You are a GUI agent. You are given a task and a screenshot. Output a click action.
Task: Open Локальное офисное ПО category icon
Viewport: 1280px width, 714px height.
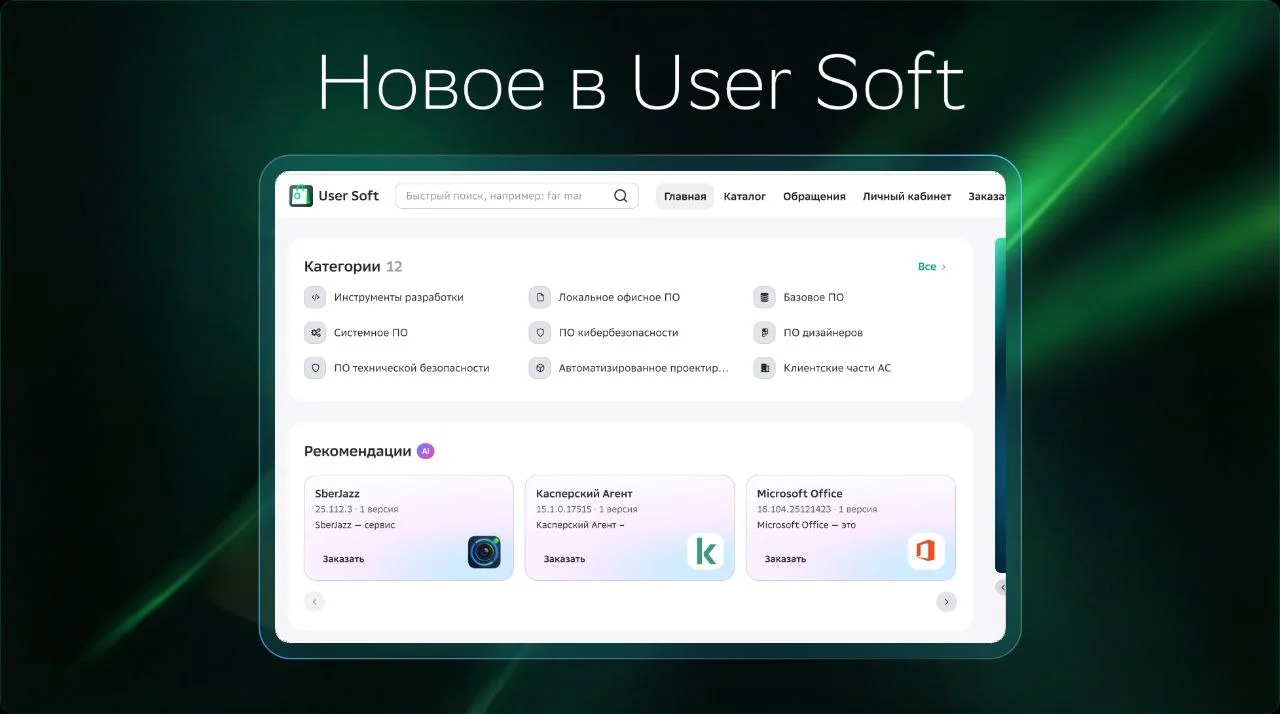(x=540, y=297)
